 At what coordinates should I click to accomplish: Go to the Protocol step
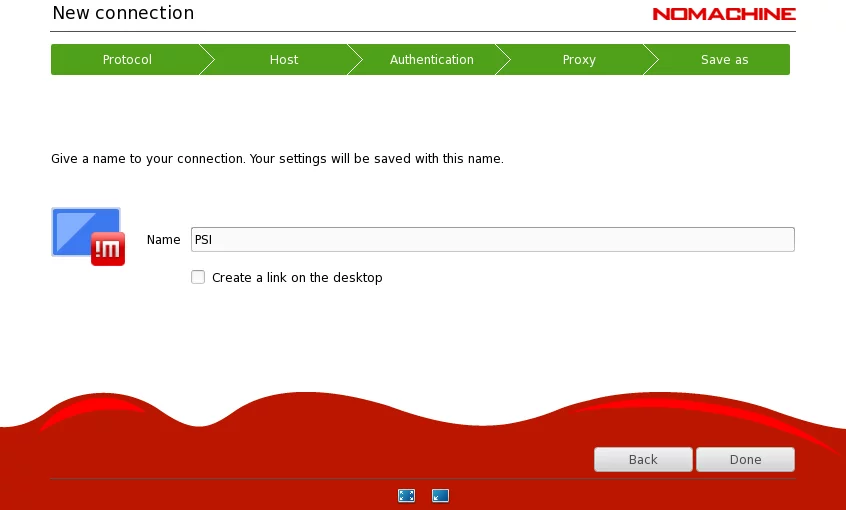(127, 60)
